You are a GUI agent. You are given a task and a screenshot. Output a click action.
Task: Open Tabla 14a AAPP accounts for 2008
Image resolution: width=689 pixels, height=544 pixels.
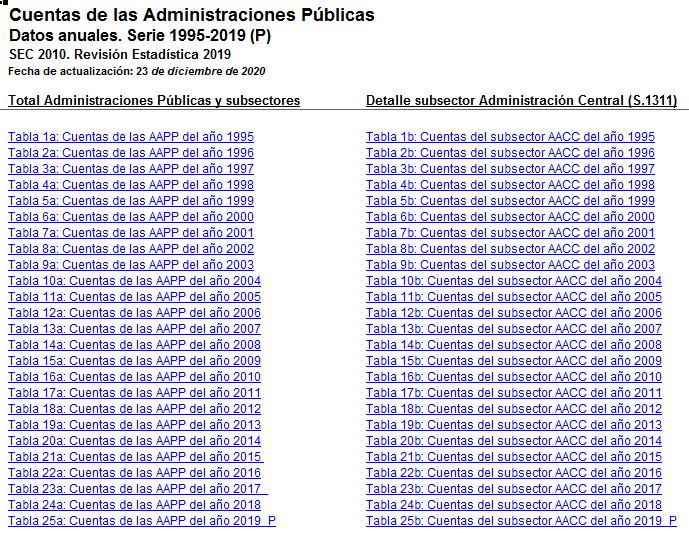point(134,345)
